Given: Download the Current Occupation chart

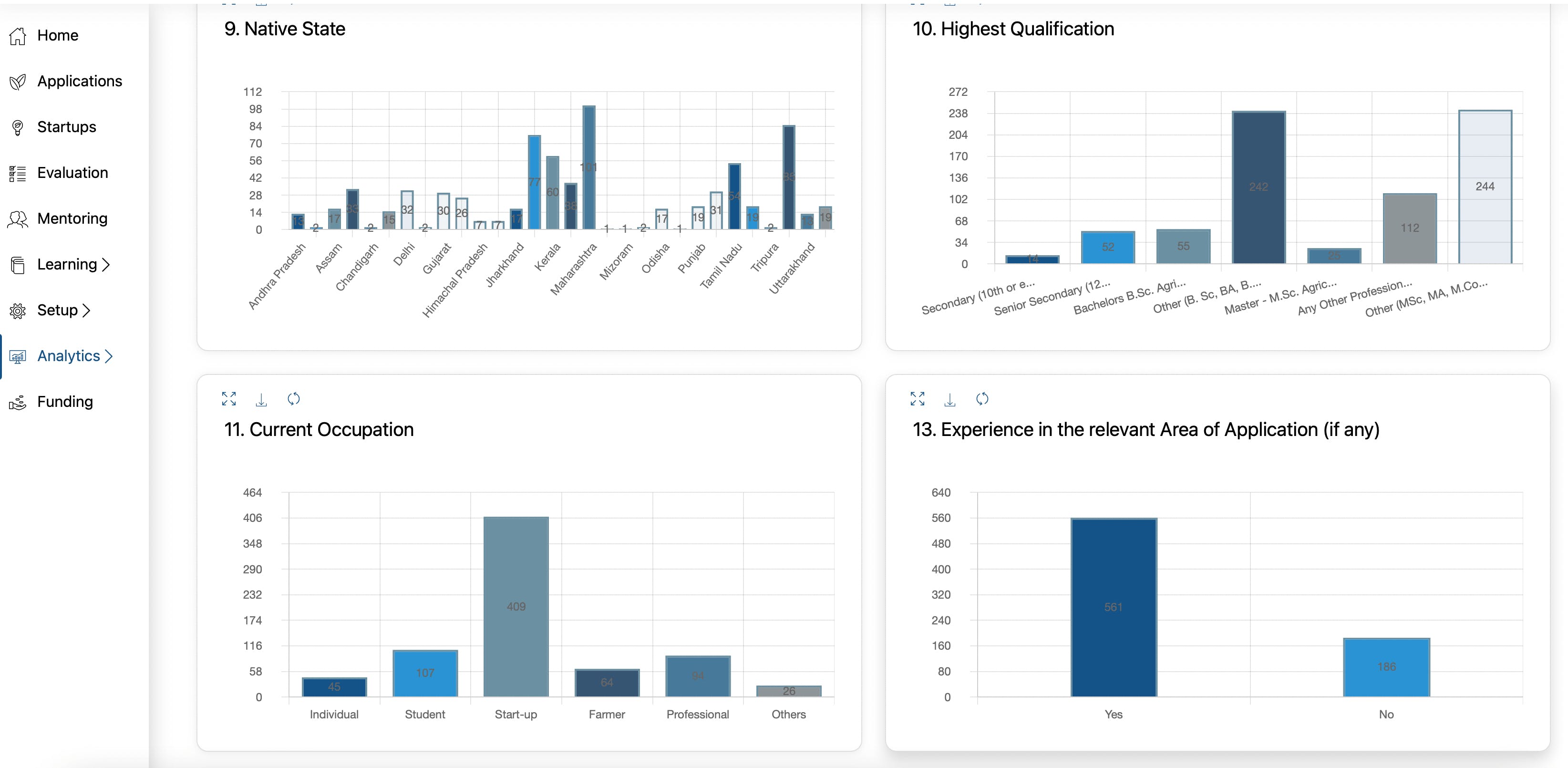Looking at the screenshot, I should click(x=261, y=399).
